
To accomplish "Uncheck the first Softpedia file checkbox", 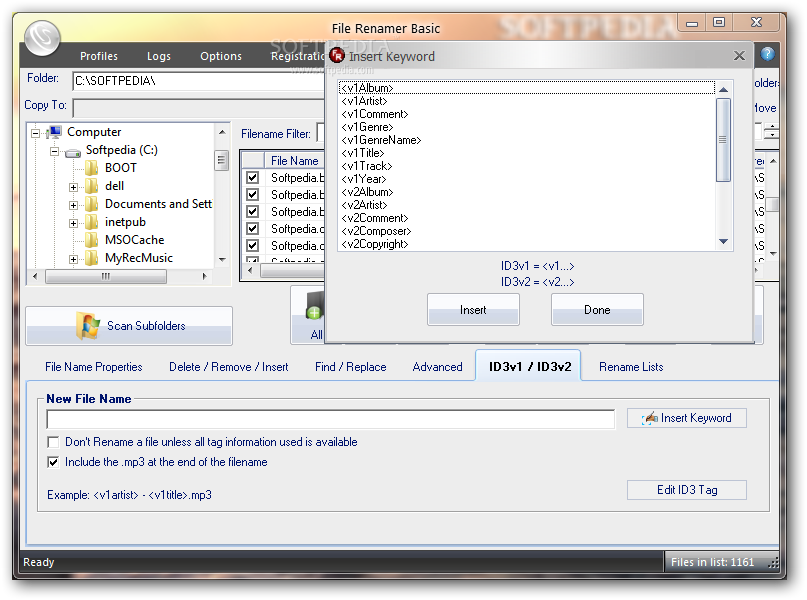I will pyautogui.click(x=252, y=178).
